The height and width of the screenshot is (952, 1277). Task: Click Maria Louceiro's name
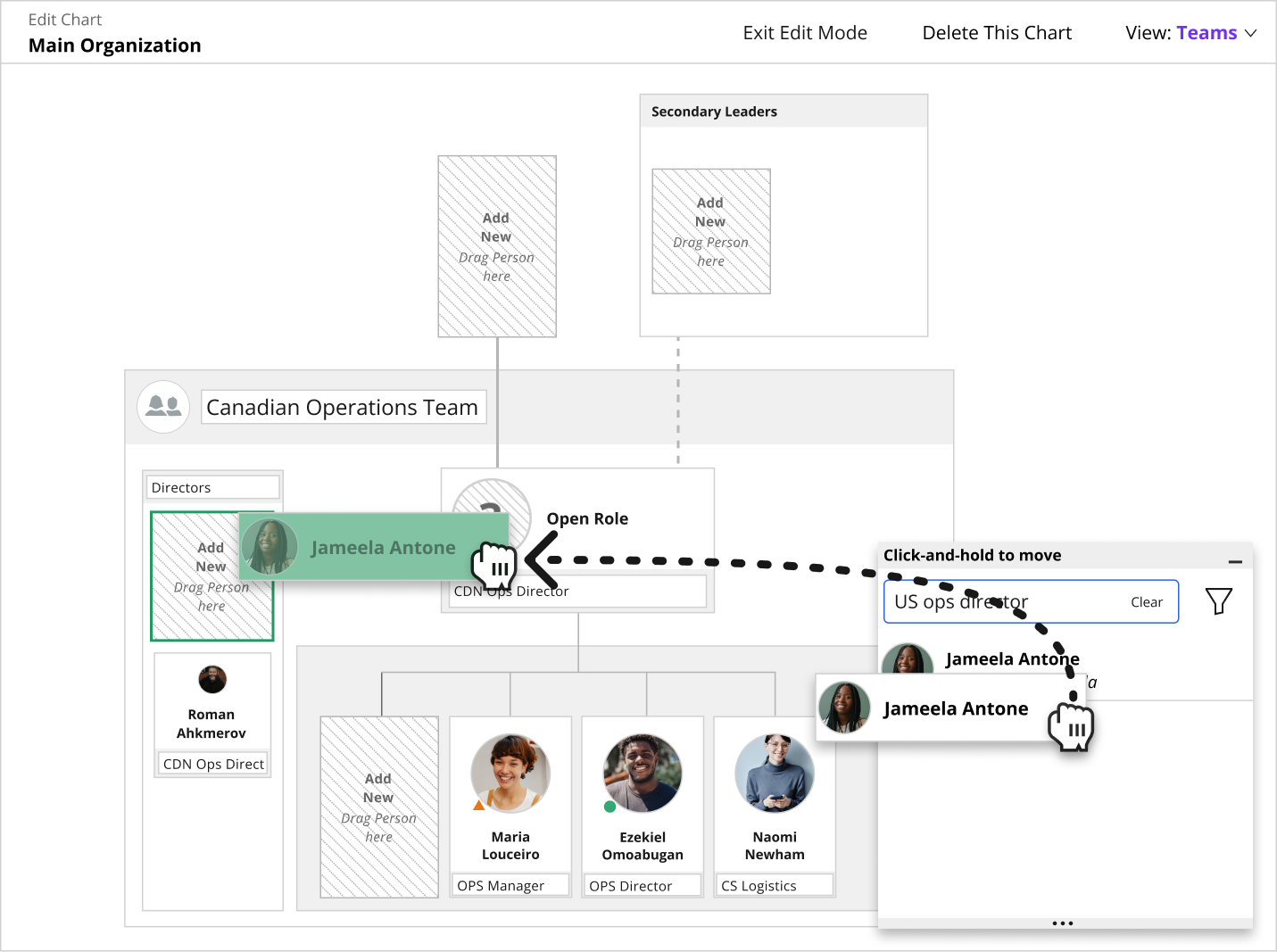510,845
